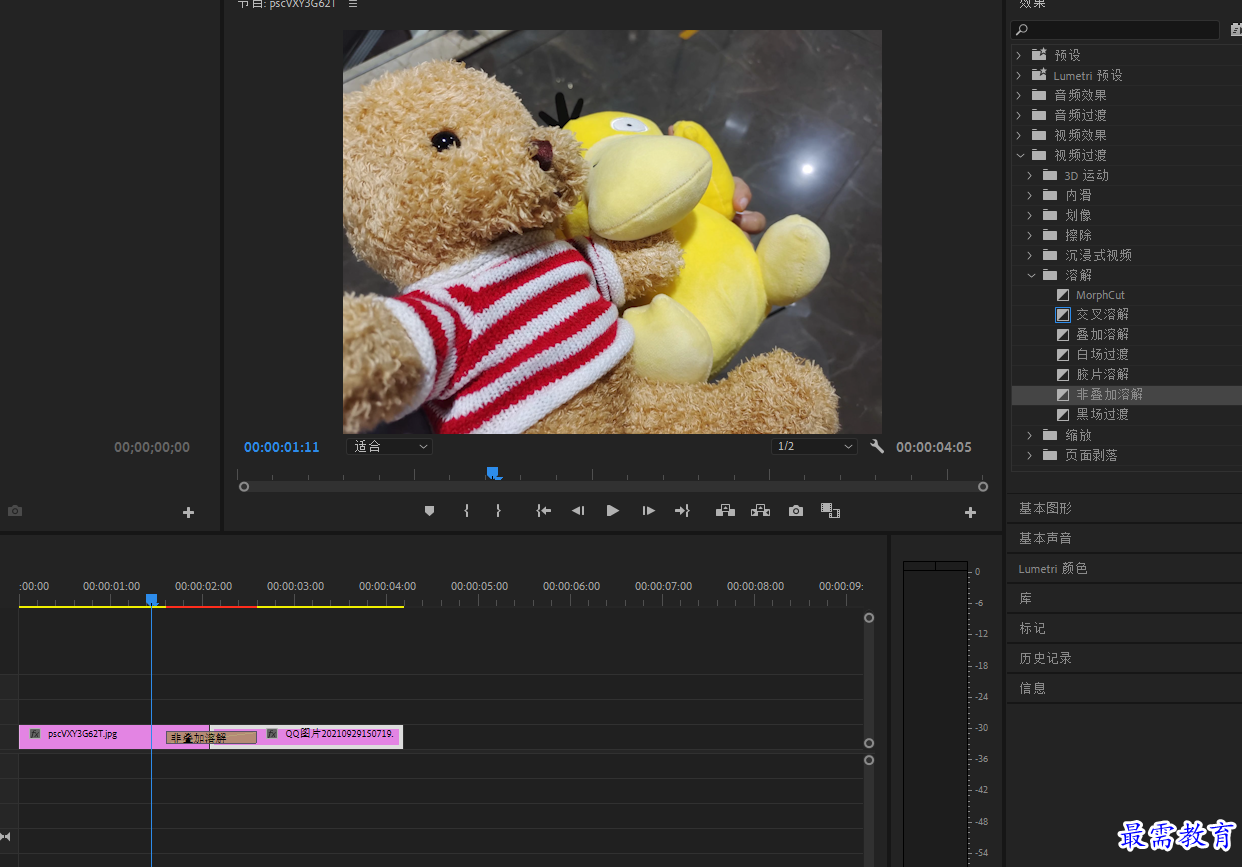The width and height of the screenshot is (1242, 867).
Task: Collapse the 视频过渡 folder
Action: [x=1019, y=155]
